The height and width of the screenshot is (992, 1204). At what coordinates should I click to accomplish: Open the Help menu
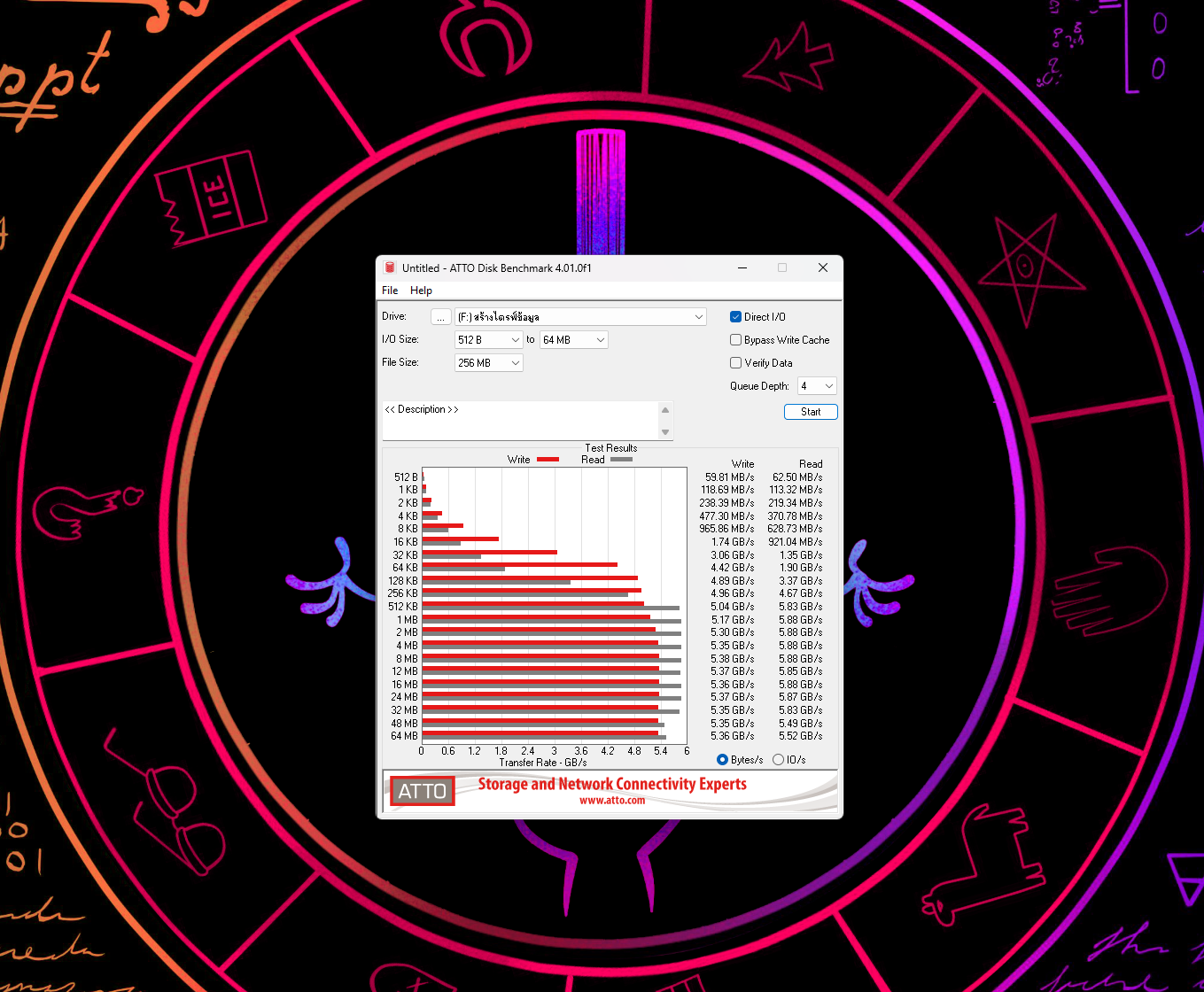click(x=421, y=291)
